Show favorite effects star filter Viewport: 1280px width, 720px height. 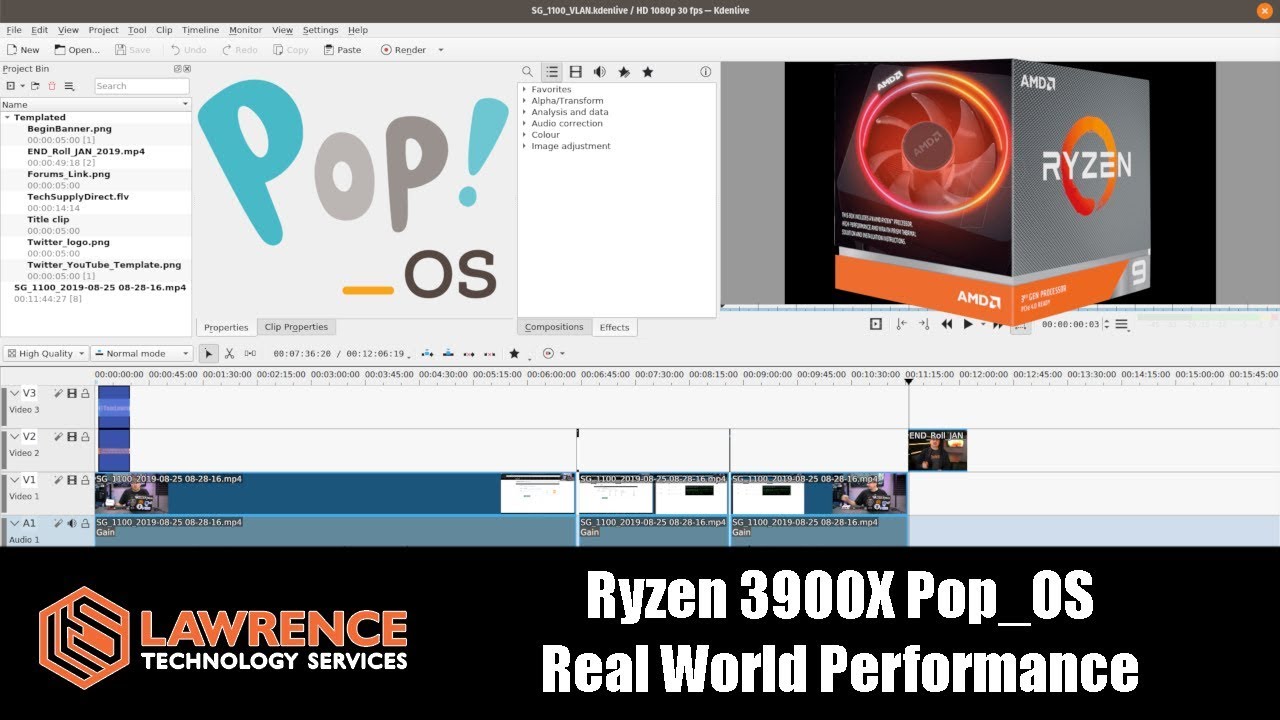pyautogui.click(x=648, y=72)
